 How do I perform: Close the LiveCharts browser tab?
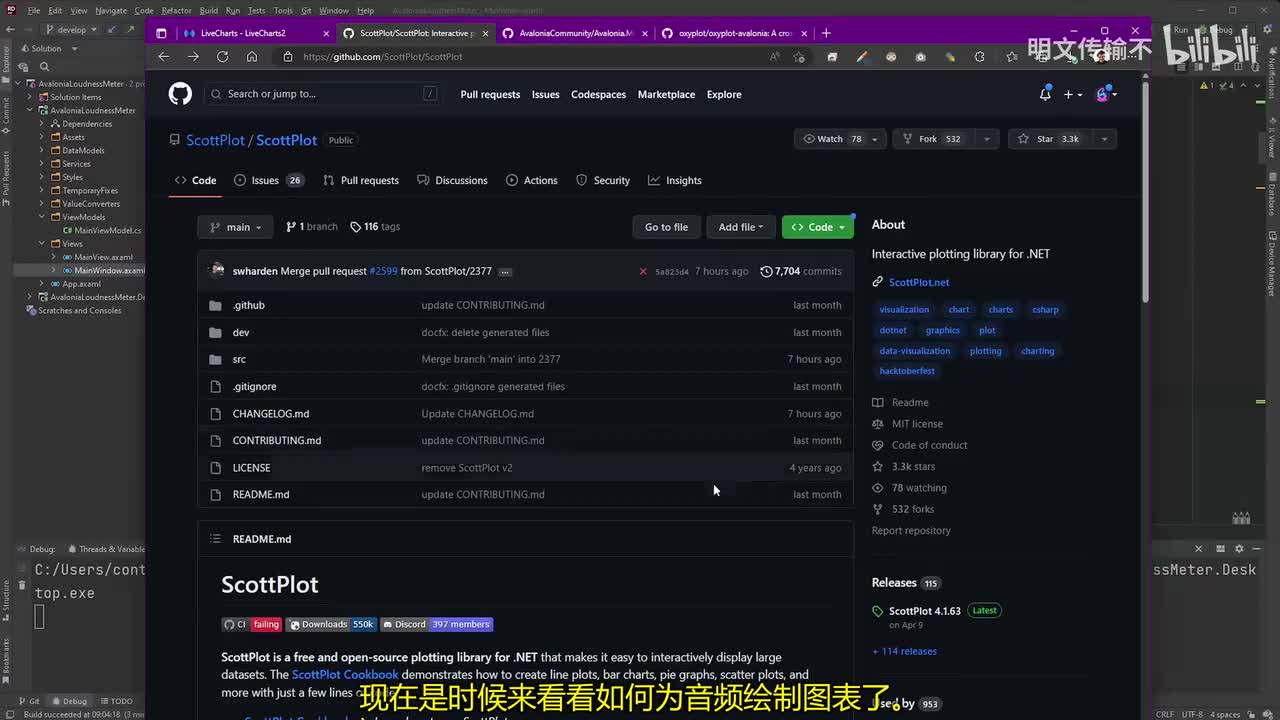tap(326, 33)
